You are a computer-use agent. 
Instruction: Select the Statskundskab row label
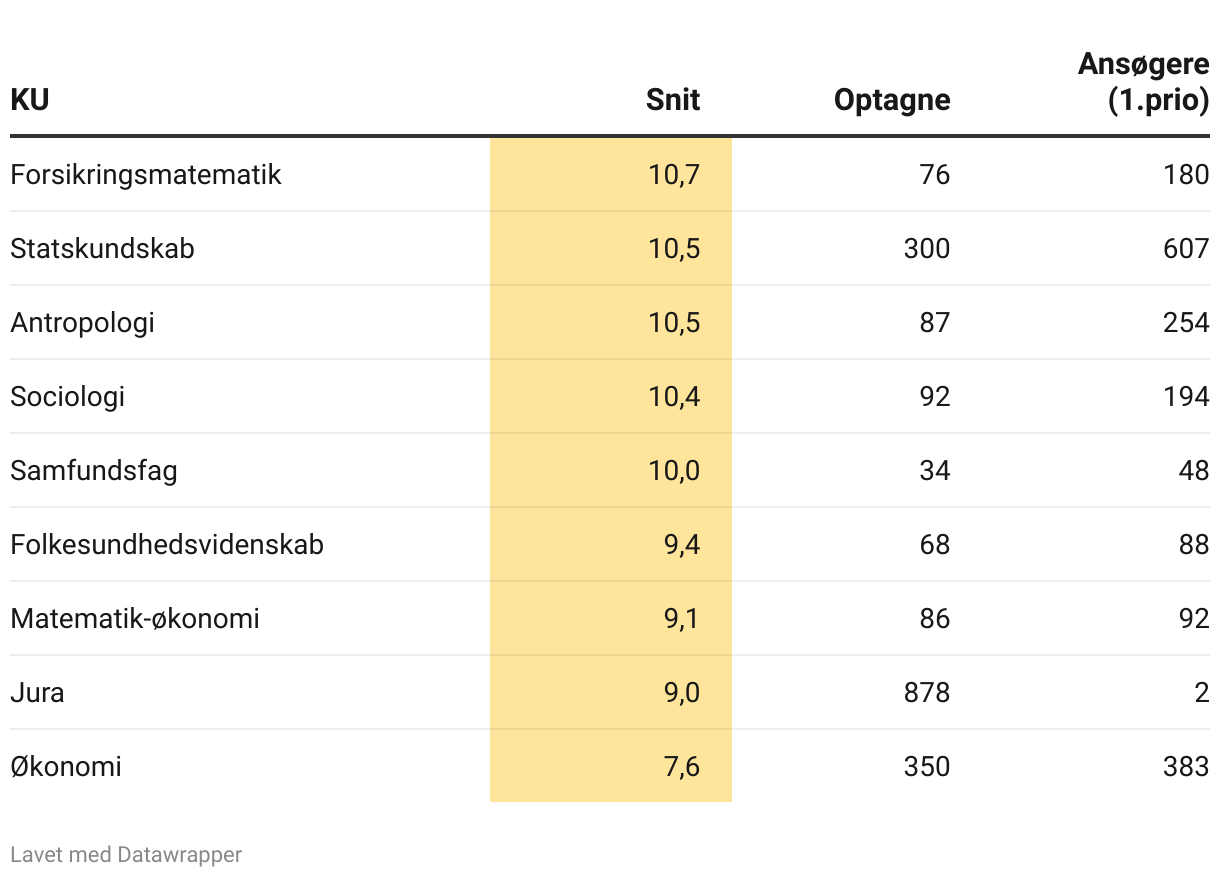tap(102, 249)
